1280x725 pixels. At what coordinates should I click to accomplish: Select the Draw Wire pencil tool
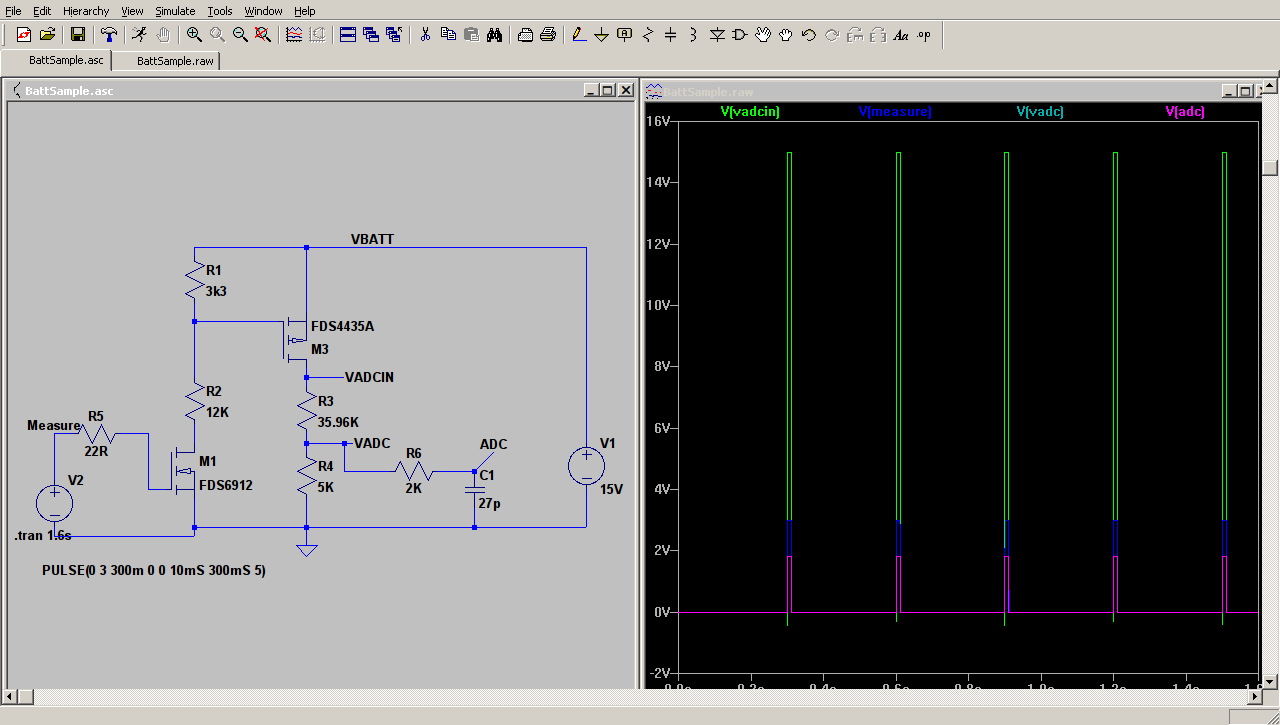(x=578, y=35)
